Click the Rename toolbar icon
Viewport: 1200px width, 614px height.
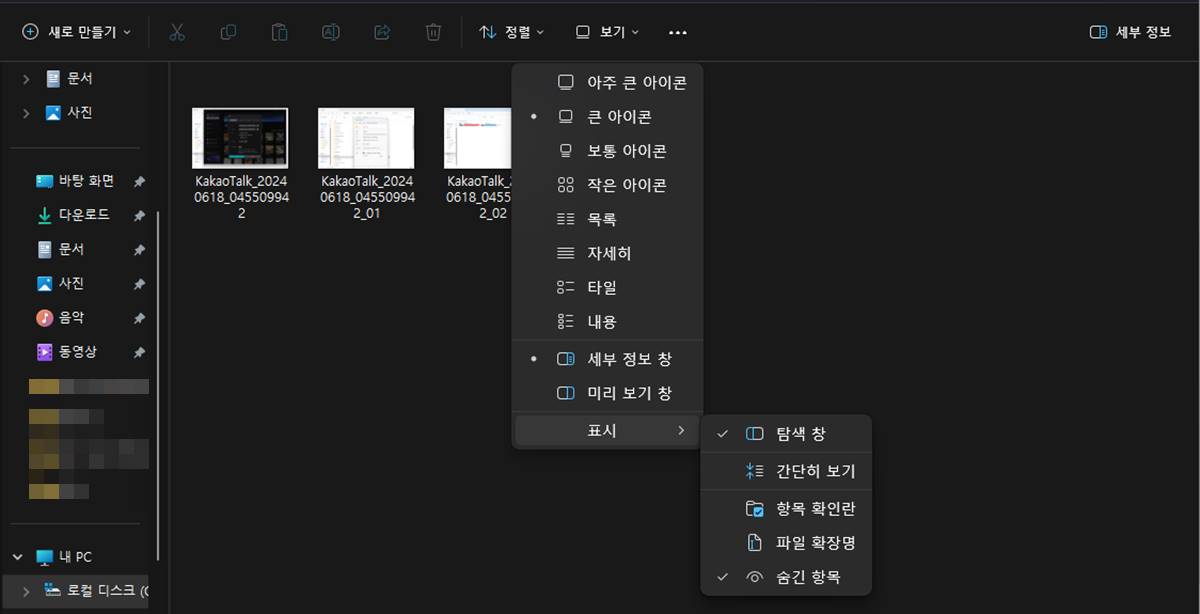click(330, 32)
